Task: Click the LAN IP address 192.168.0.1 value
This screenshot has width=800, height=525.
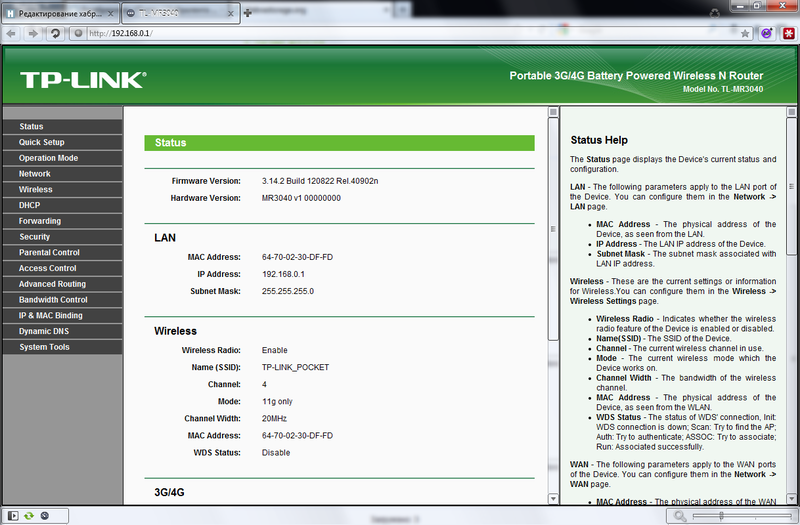Action: point(283,274)
